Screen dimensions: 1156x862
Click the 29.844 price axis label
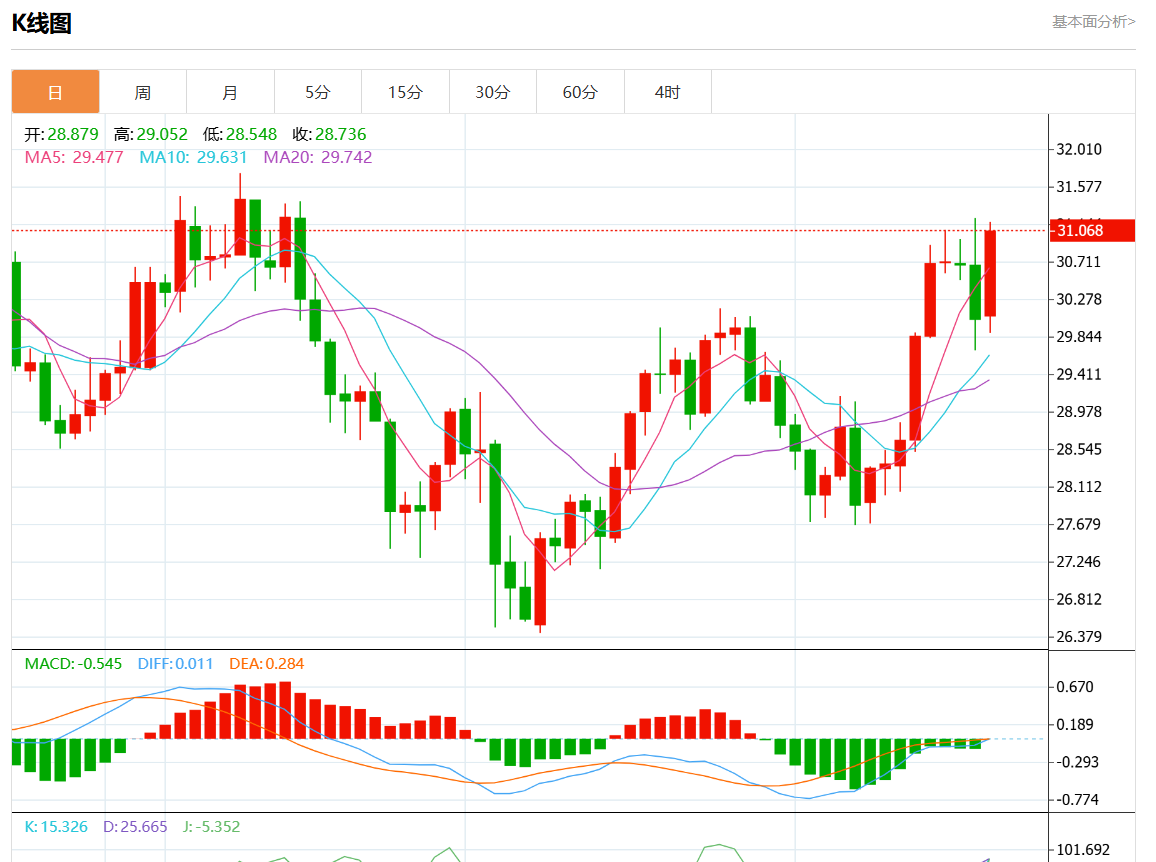tap(1079, 337)
